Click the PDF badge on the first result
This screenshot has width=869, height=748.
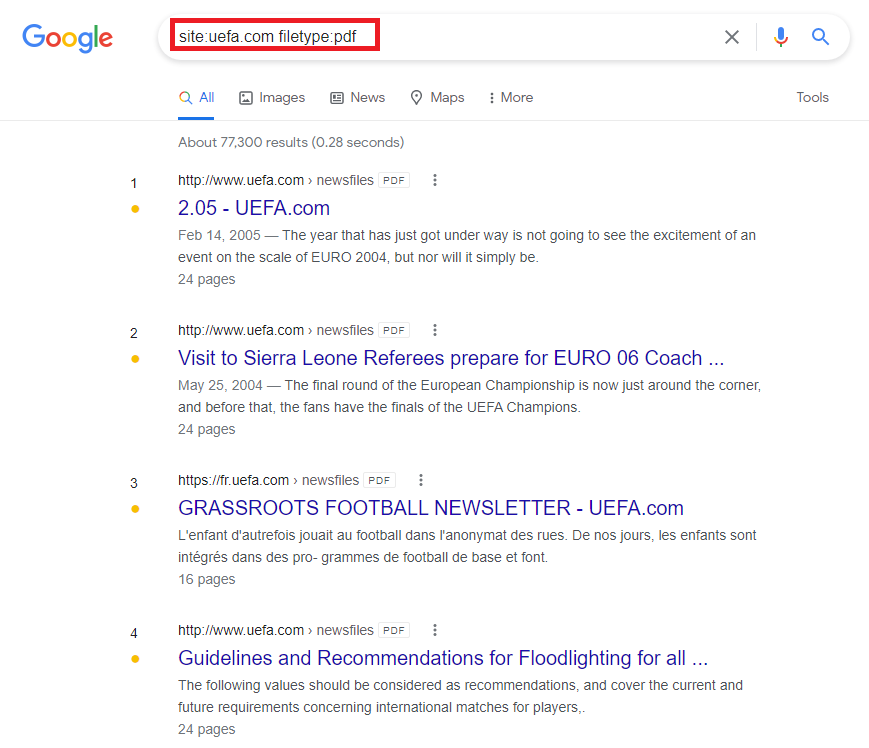[x=392, y=180]
